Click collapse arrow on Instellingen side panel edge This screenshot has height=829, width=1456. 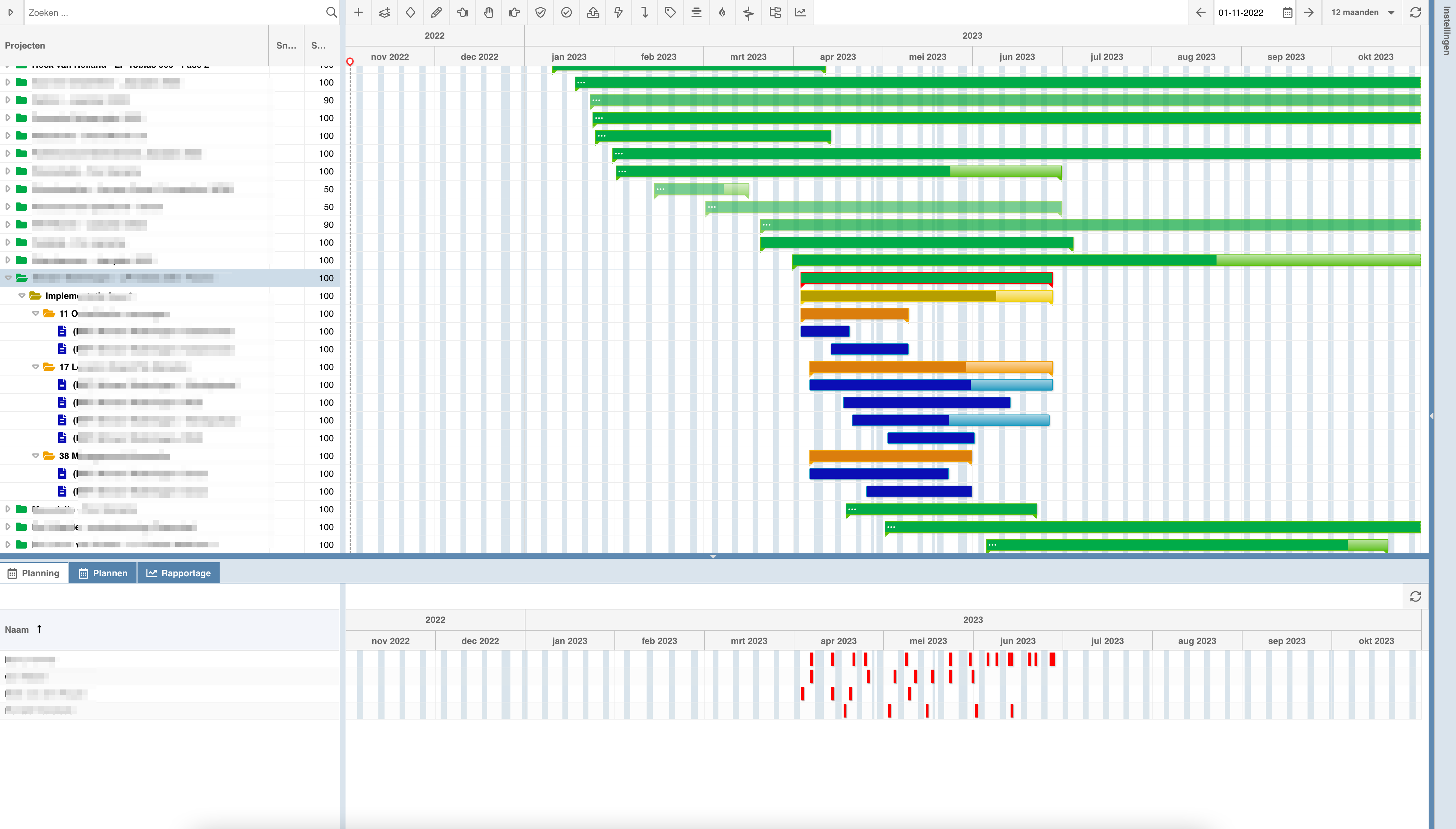point(1431,416)
